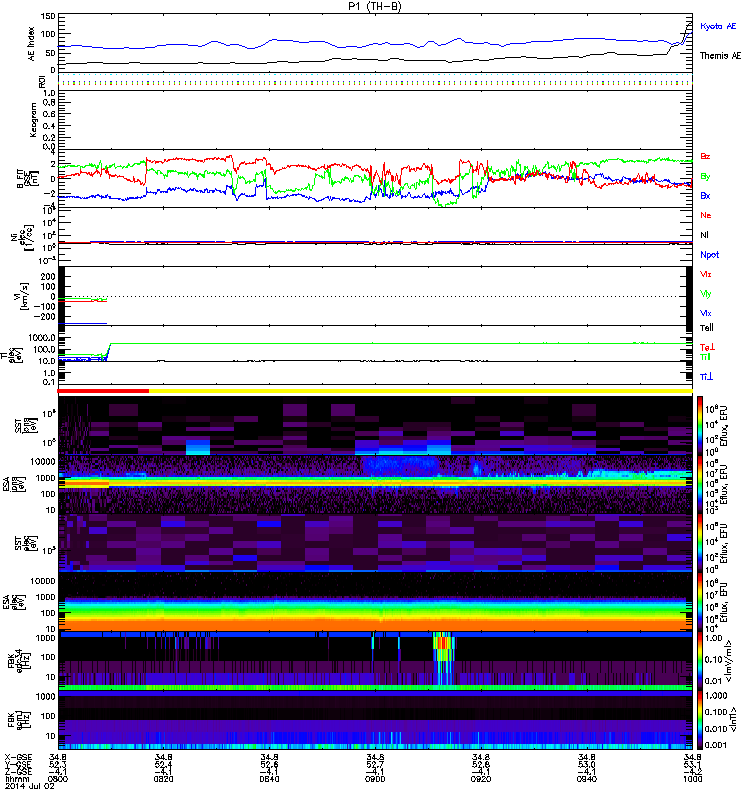Click the 0800 time axis label
The image size is (750, 800).
coord(57,779)
